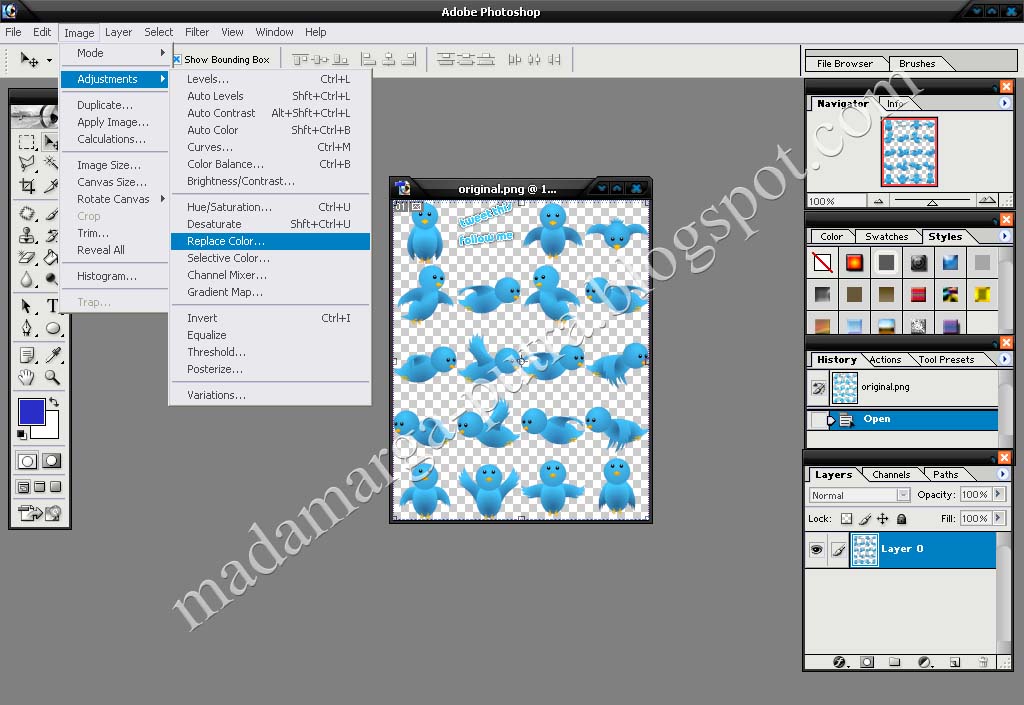This screenshot has width=1024, height=705.
Task: Open the Normal blend mode dropdown
Action: pos(859,495)
